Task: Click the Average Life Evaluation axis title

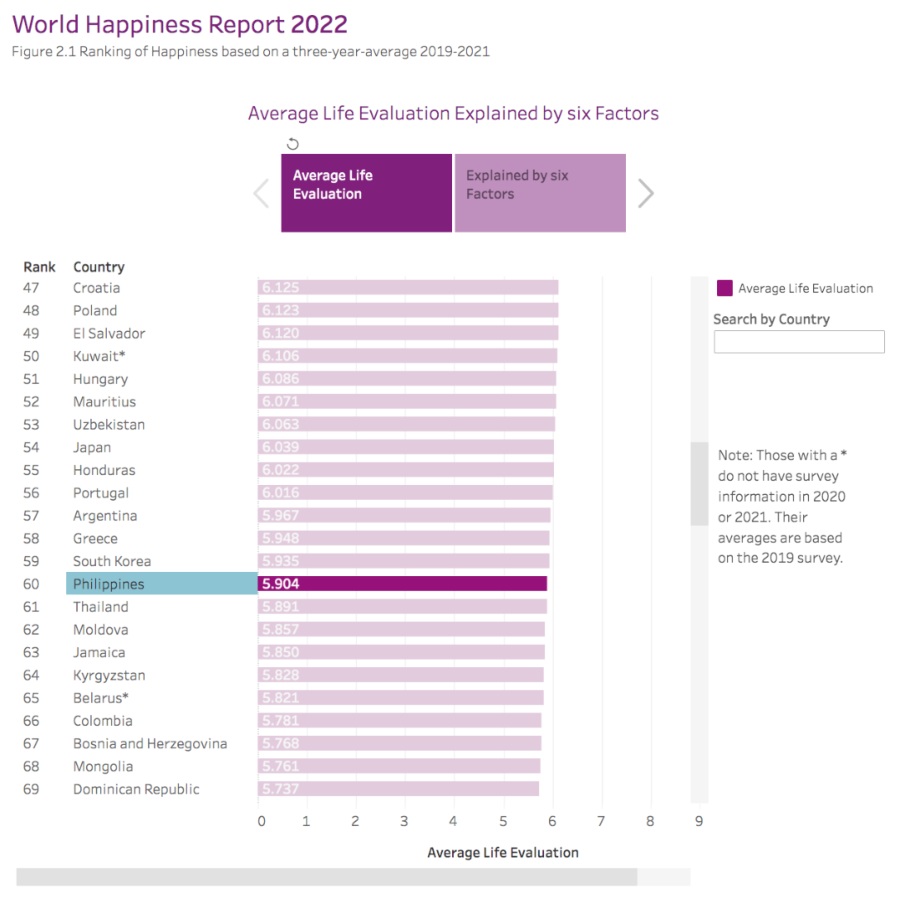Action: [502, 853]
